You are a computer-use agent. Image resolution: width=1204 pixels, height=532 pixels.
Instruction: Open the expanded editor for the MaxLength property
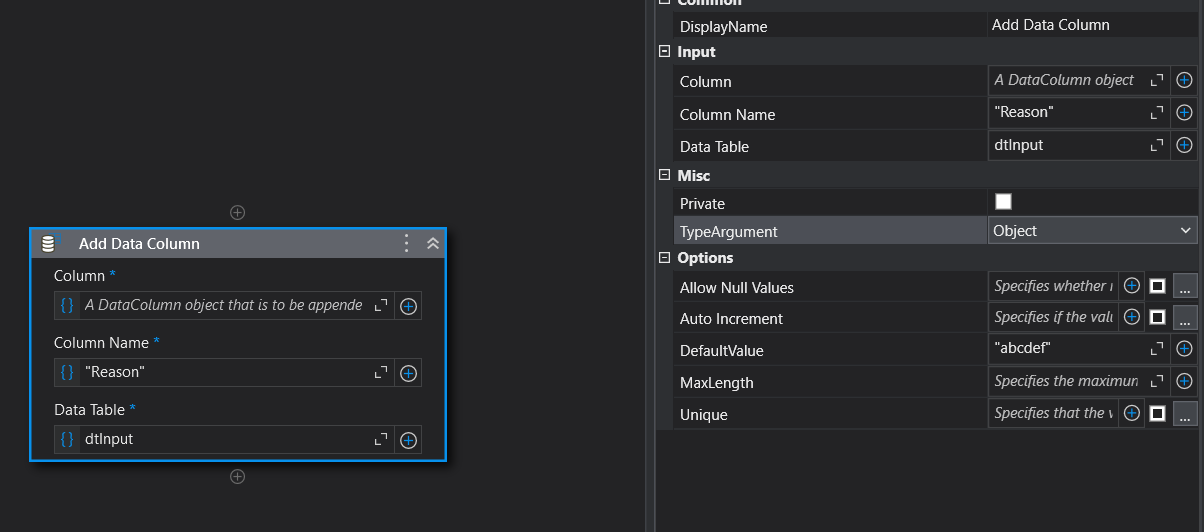[x=1157, y=381]
